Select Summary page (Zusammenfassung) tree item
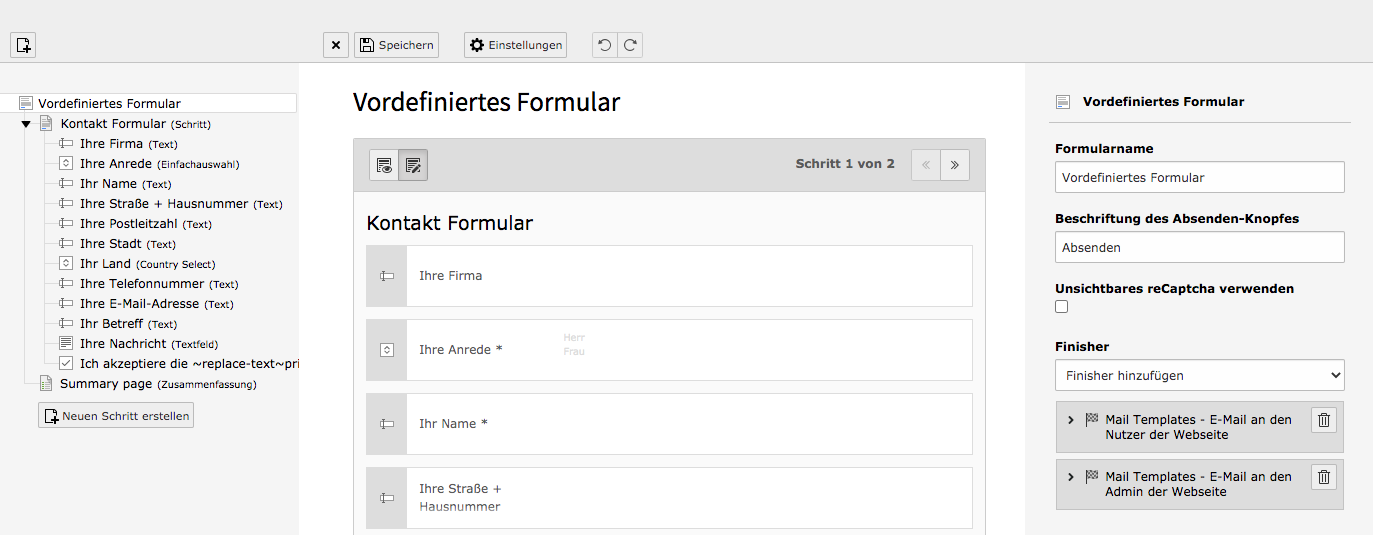The height and width of the screenshot is (535, 1373). (x=158, y=384)
